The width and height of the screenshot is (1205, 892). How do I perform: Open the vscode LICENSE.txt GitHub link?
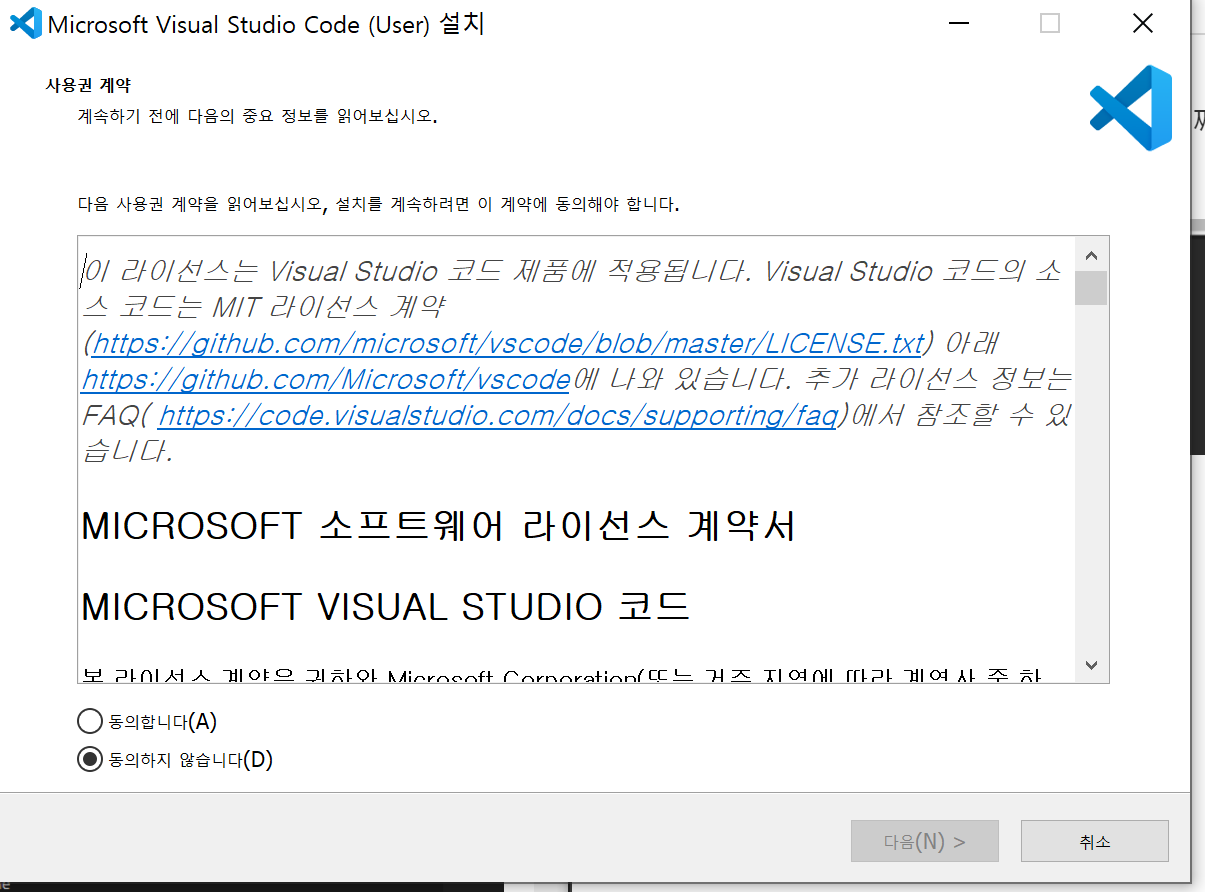pyautogui.click(x=507, y=343)
